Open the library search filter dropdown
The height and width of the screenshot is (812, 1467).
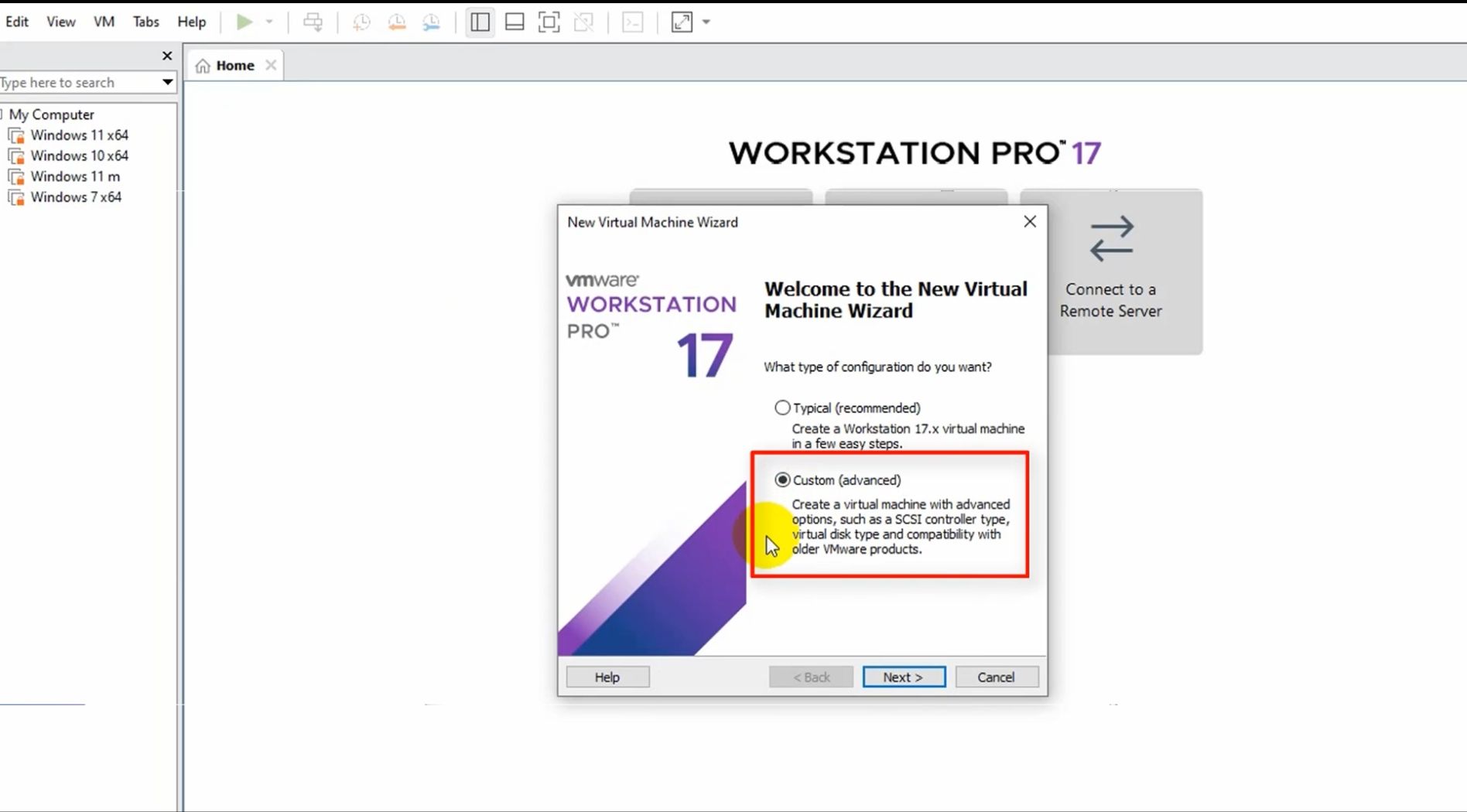pyautogui.click(x=167, y=82)
